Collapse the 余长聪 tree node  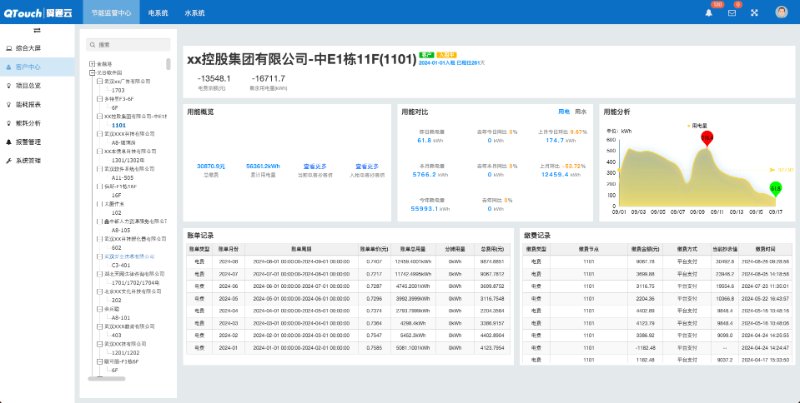97,308
